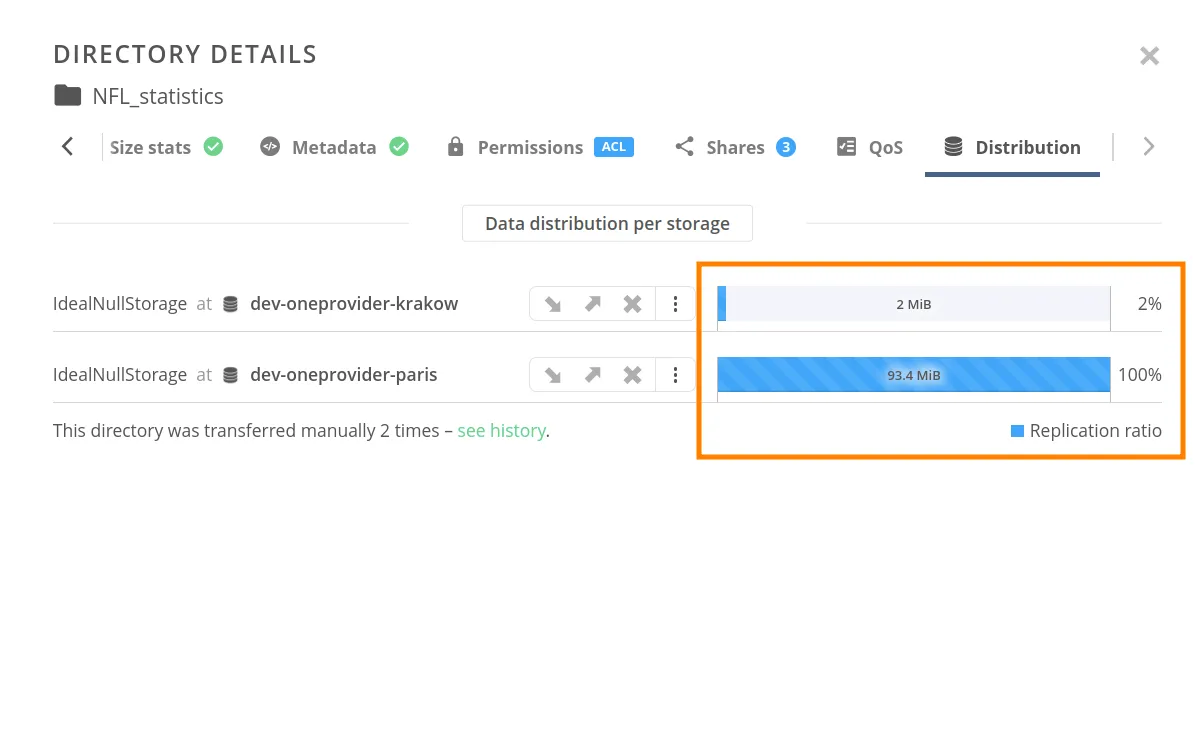Migrate data from dev-oneprovider-paris
The image size is (1202, 743).
[x=592, y=374]
